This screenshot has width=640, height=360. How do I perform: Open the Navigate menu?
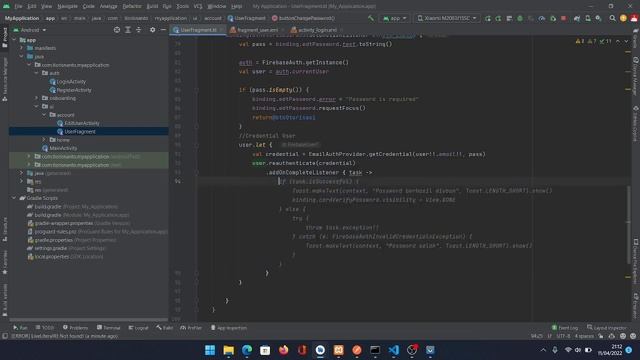(67, 6)
